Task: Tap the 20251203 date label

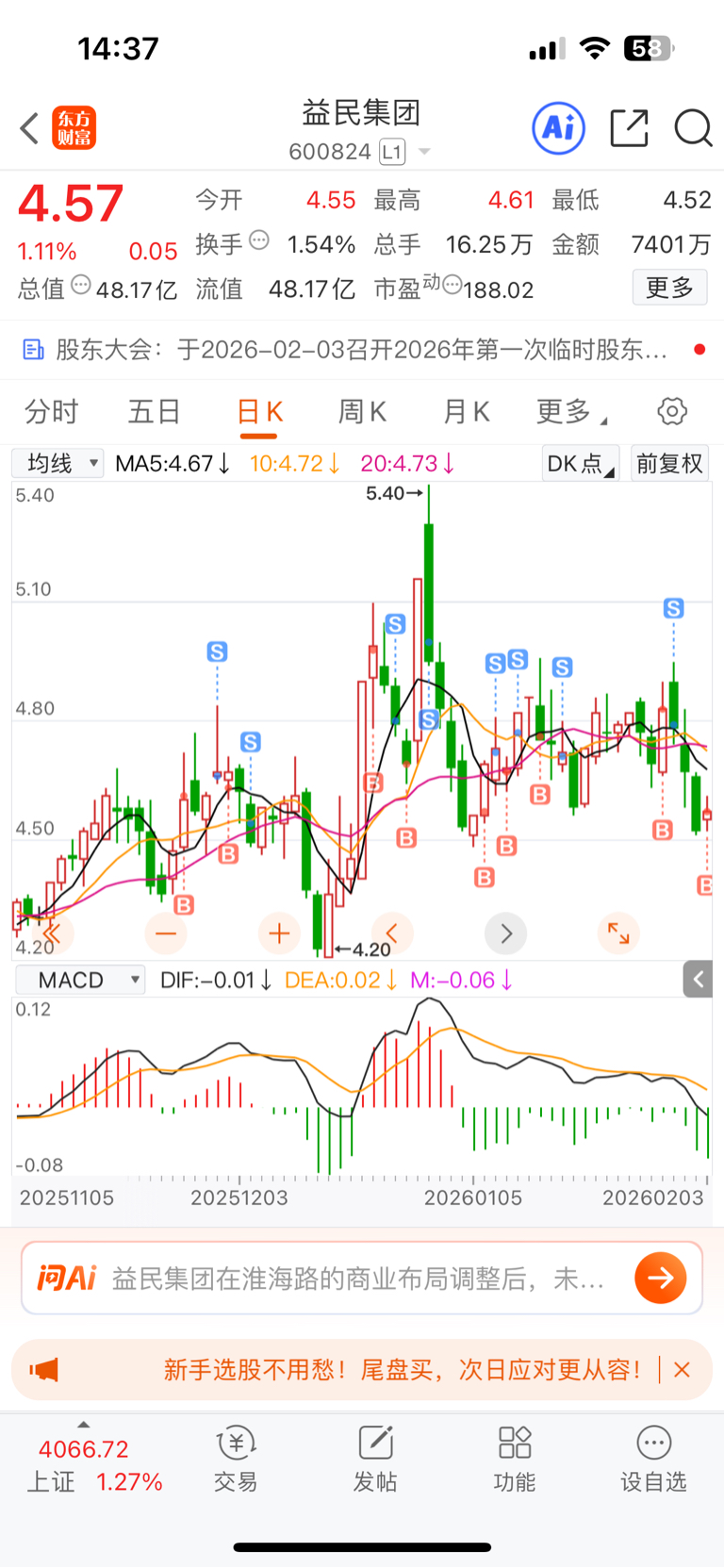Action: coord(239,1197)
